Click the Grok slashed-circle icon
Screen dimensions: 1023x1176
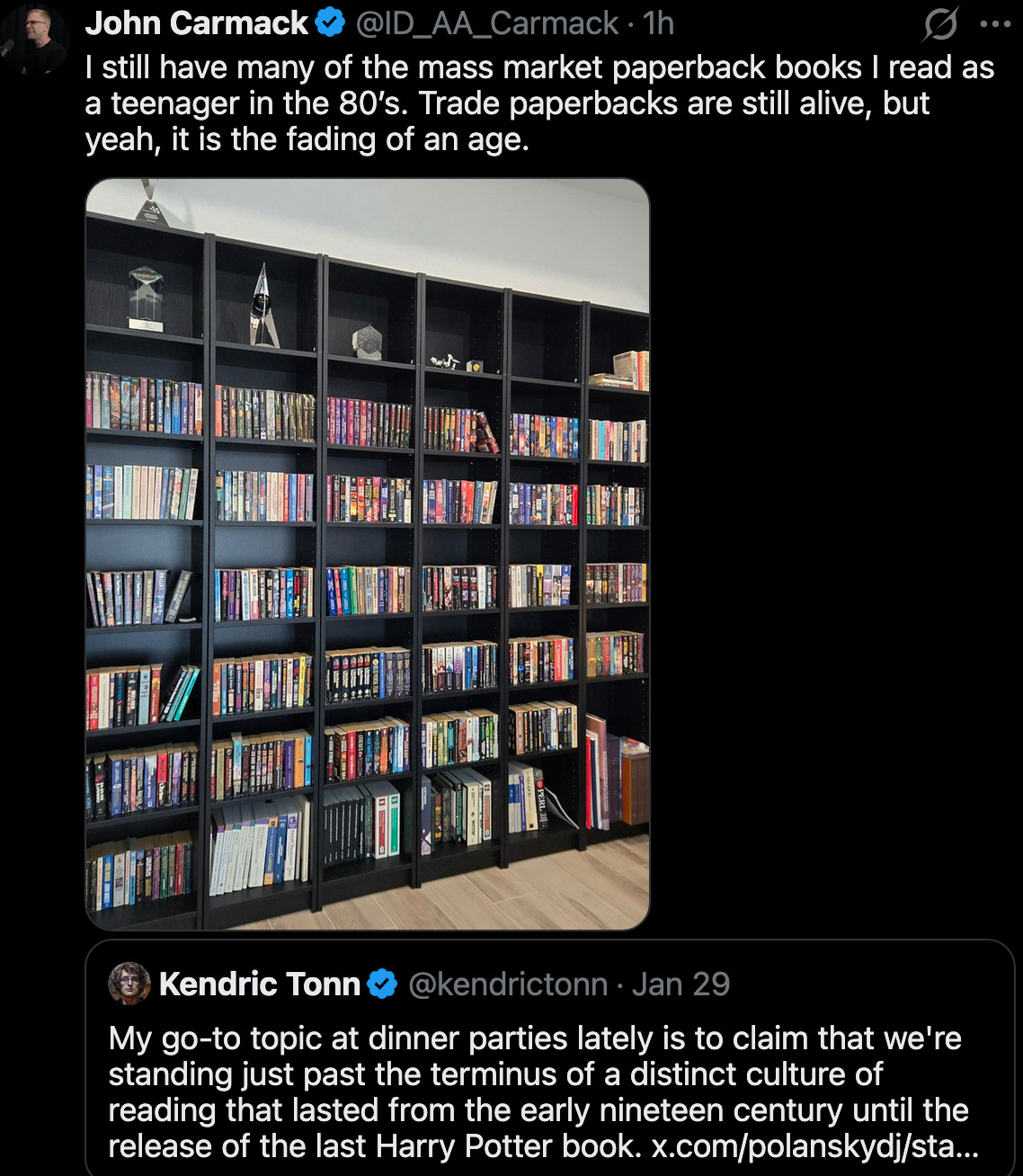click(940, 24)
